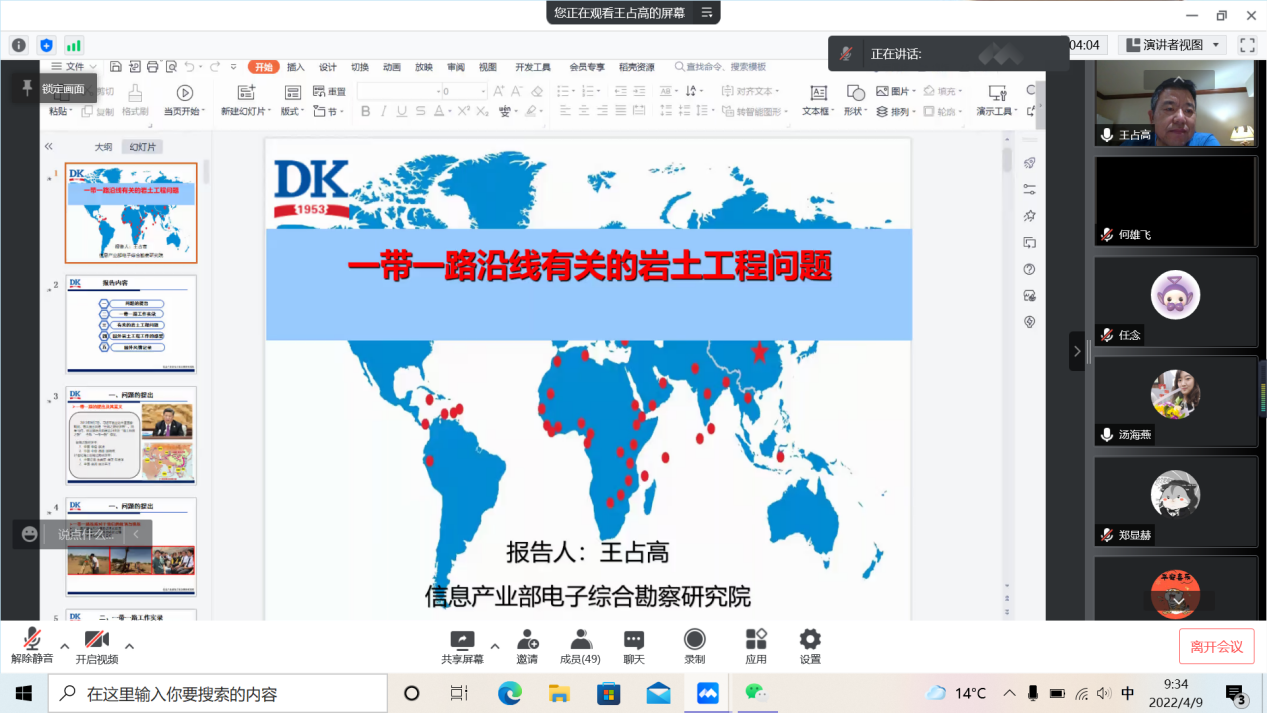Open WeChat from the taskbar
Viewport: 1267px width, 713px height.
pyautogui.click(x=757, y=691)
